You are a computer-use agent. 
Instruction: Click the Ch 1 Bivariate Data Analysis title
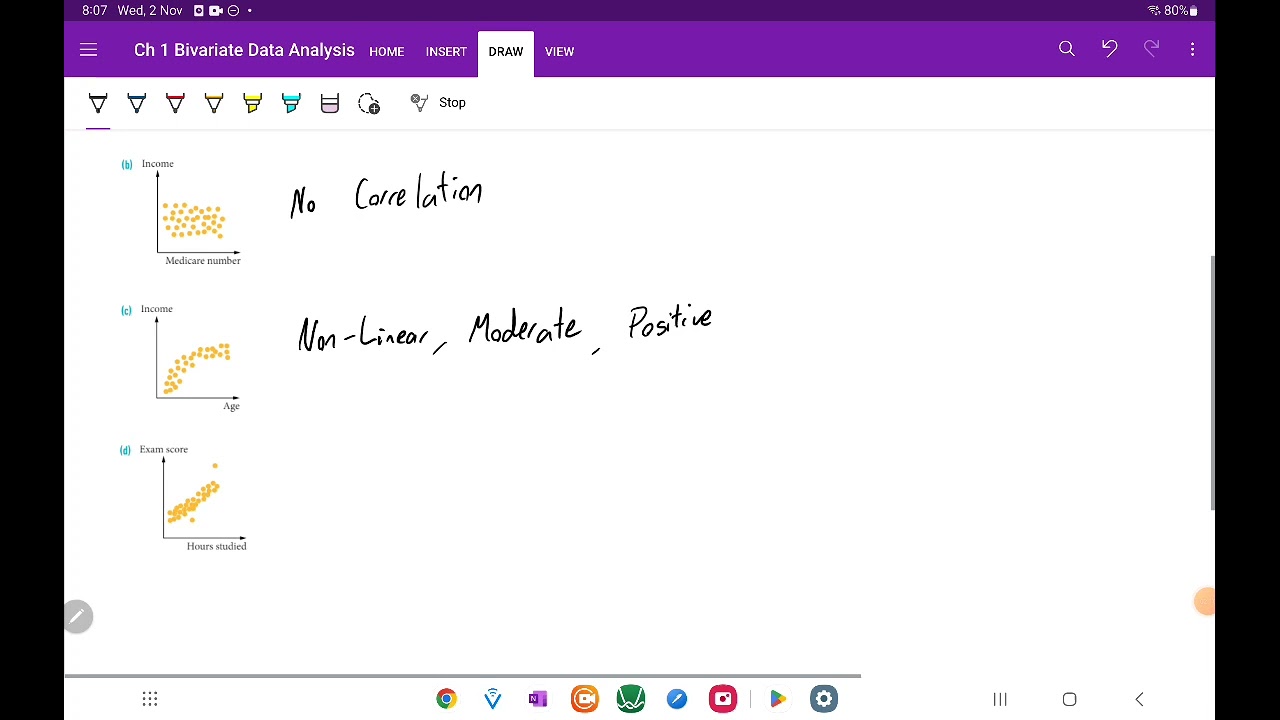(244, 50)
